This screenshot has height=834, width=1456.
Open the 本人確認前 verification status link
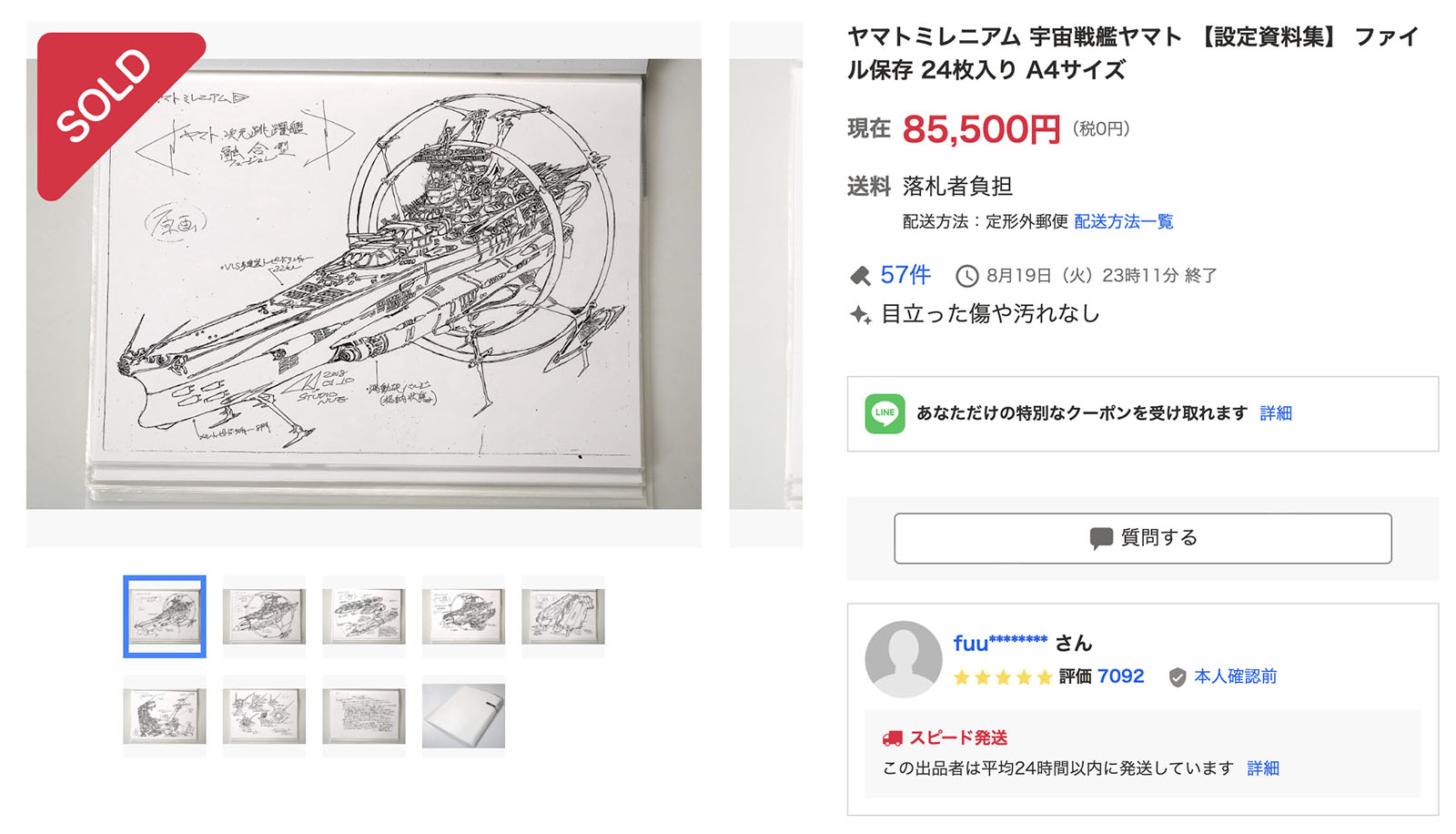click(x=1235, y=676)
